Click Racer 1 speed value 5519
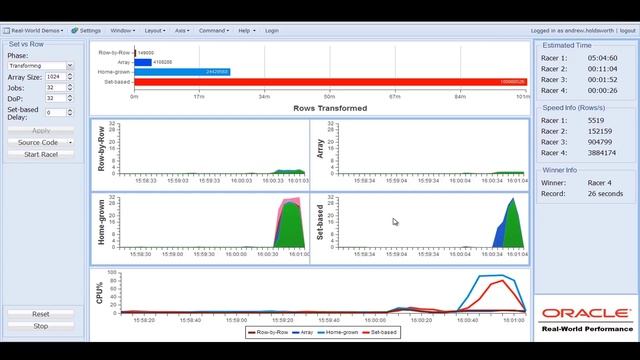 [x=596, y=120]
